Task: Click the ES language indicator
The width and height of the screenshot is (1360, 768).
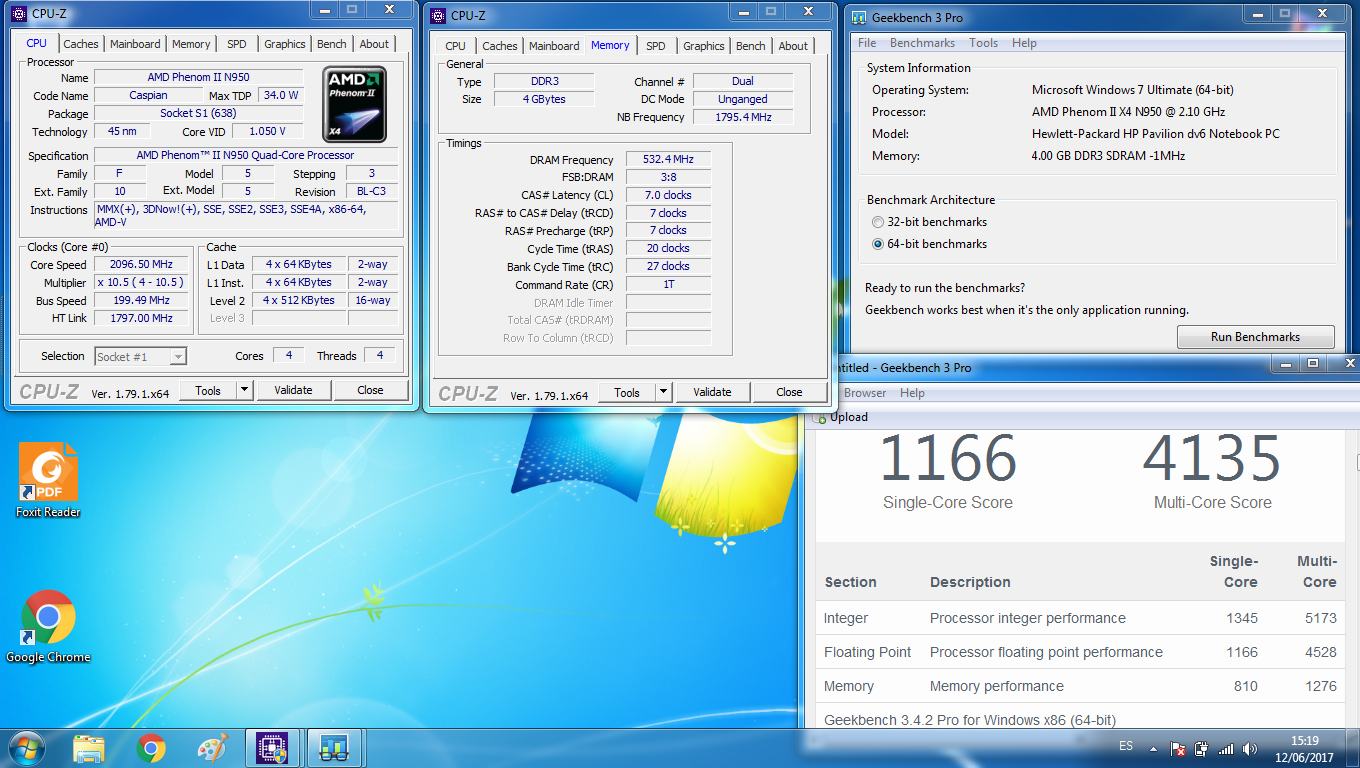Action: (x=1126, y=747)
